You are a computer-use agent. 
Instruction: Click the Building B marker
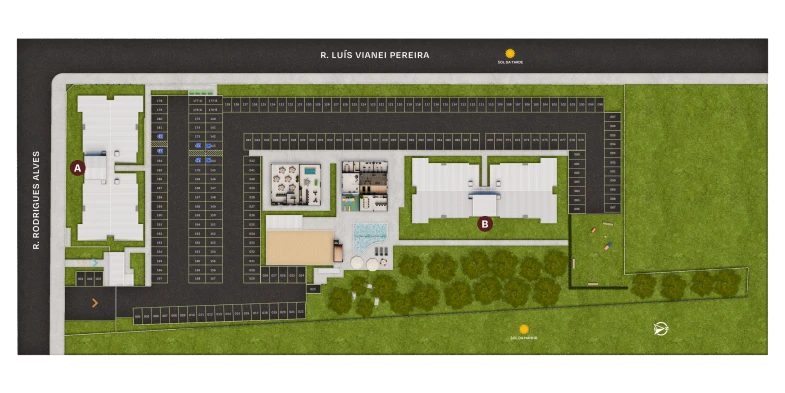pyautogui.click(x=484, y=224)
